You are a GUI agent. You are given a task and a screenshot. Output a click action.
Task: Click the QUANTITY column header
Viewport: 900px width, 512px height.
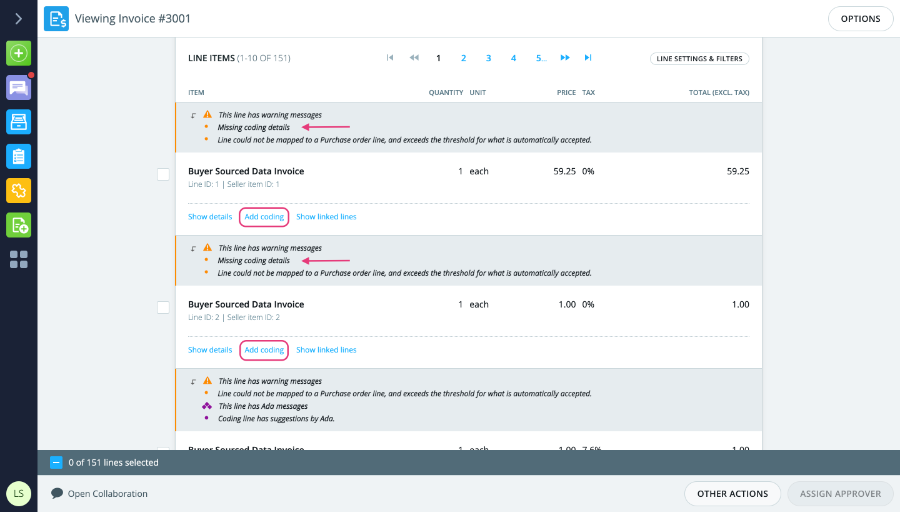tap(445, 92)
